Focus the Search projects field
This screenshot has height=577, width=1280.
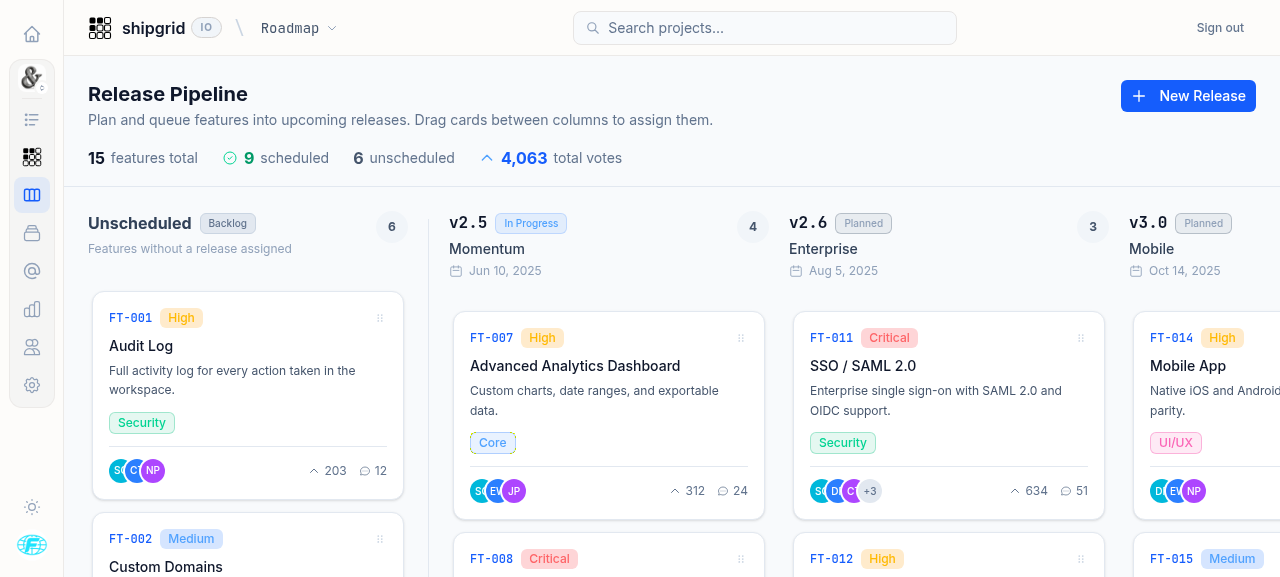coord(765,28)
